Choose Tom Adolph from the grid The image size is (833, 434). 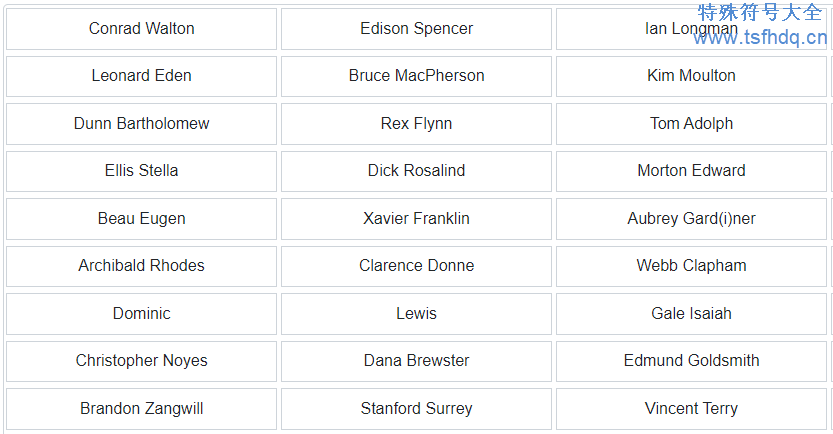tap(691, 124)
